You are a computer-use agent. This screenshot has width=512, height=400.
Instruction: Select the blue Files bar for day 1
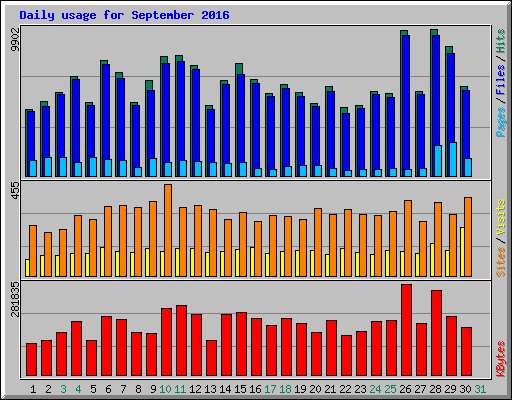(31, 144)
